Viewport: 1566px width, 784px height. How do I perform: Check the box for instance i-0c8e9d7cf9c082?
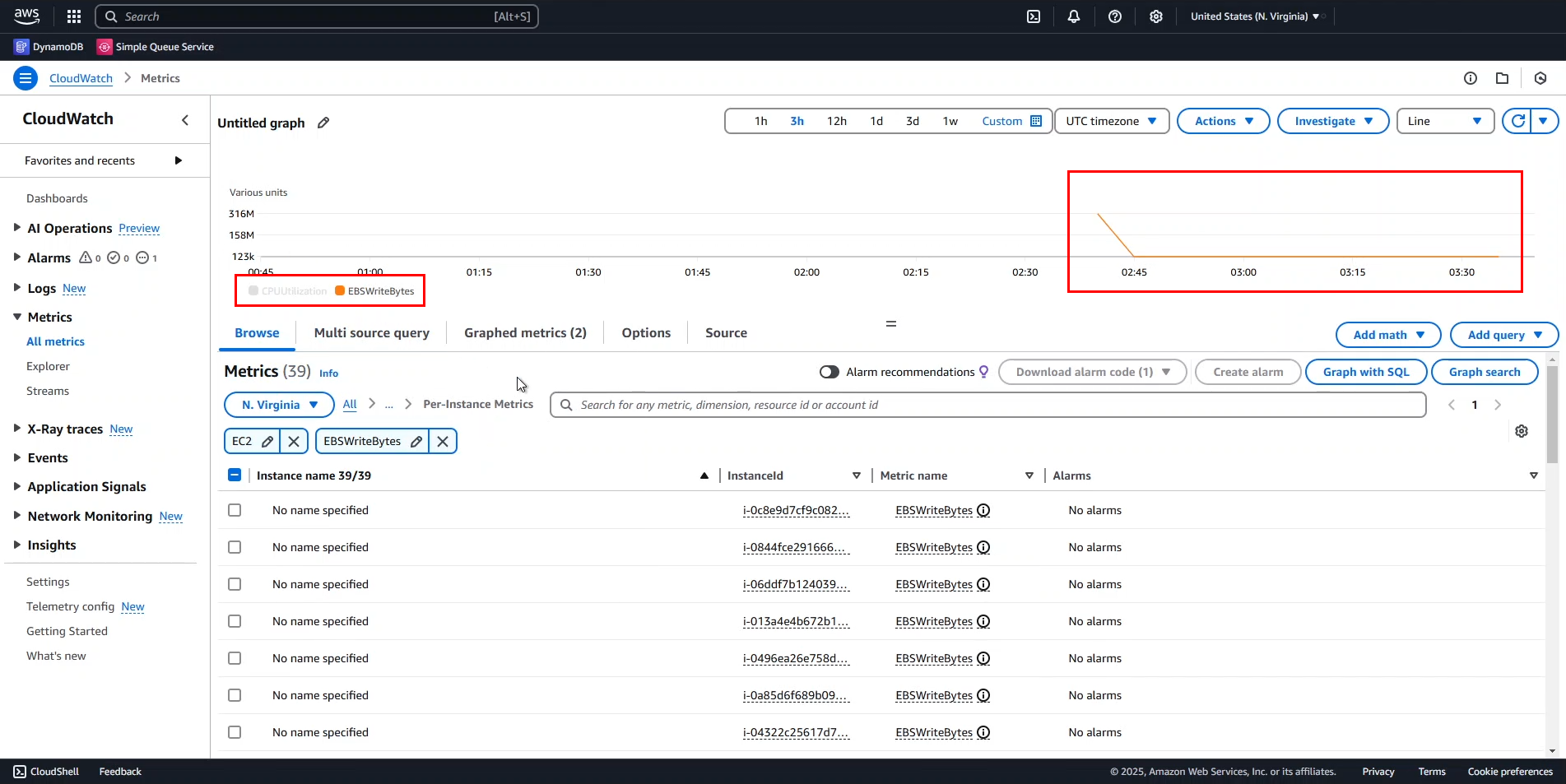(x=235, y=510)
